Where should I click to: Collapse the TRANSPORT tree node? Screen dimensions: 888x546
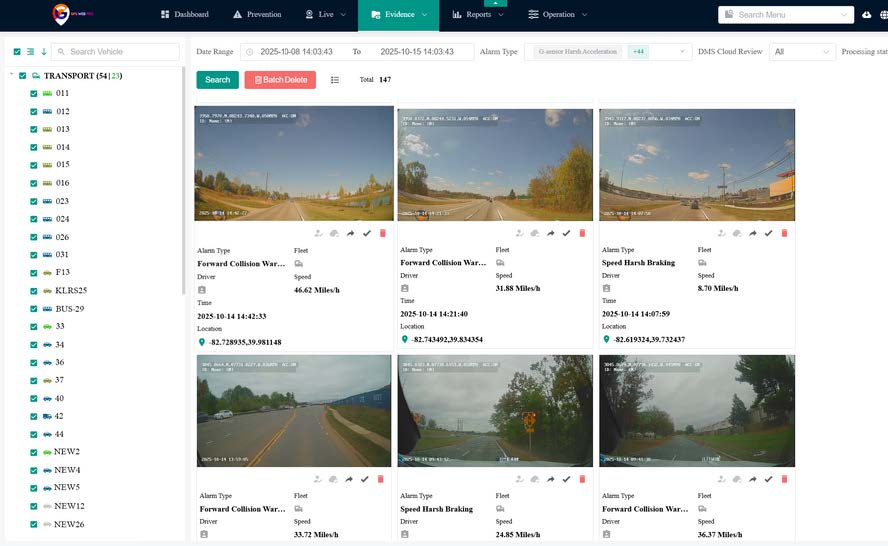[10, 75]
